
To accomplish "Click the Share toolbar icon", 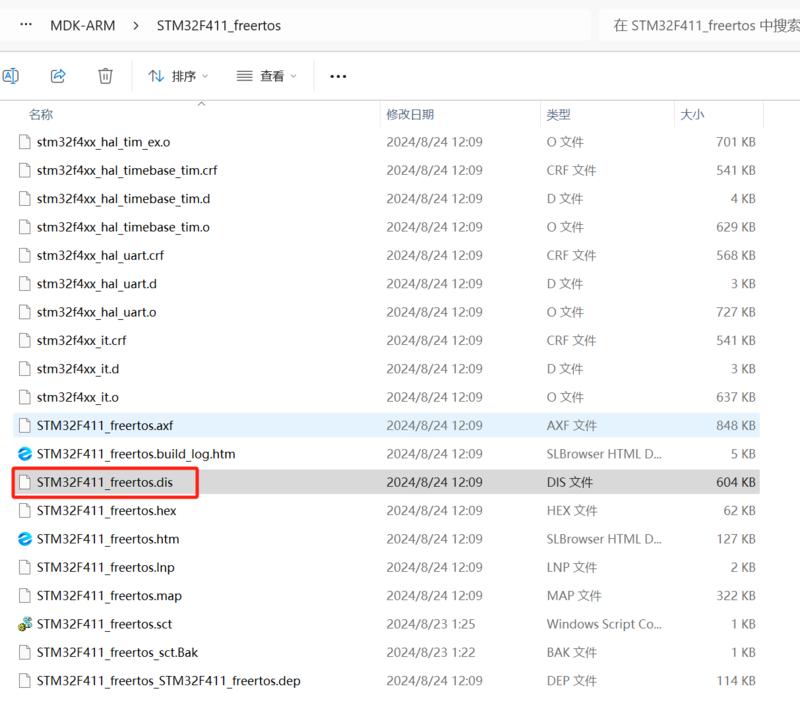I will (x=58, y=76).
